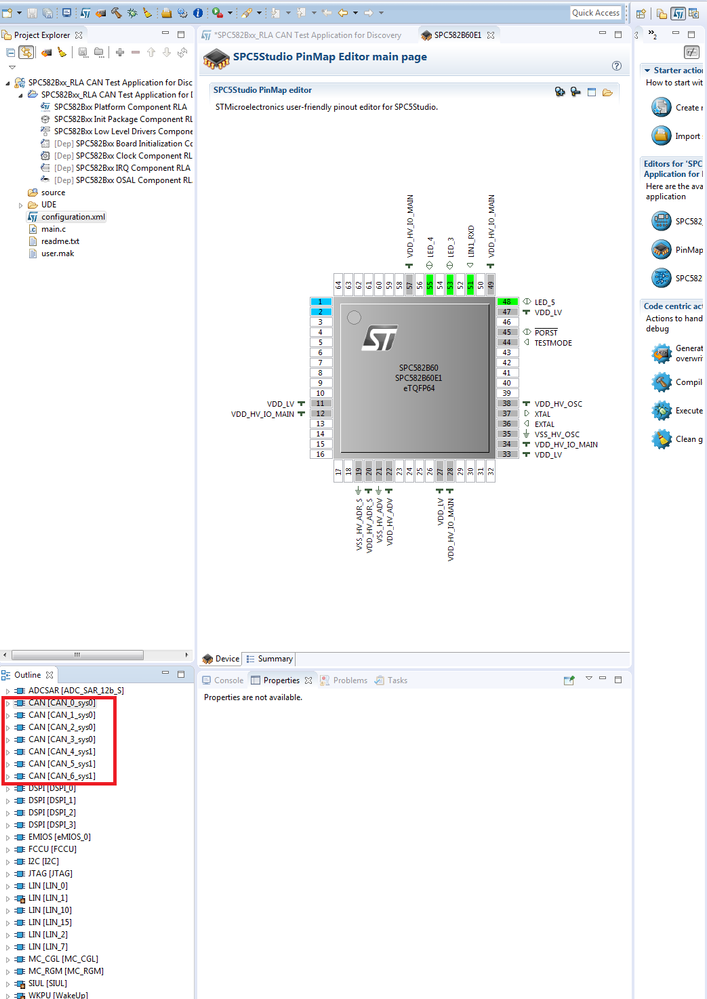This screenshot has width=707, height=999.
Task: Open the Run configurations dropdown arrow
Action: click(230, 13)
